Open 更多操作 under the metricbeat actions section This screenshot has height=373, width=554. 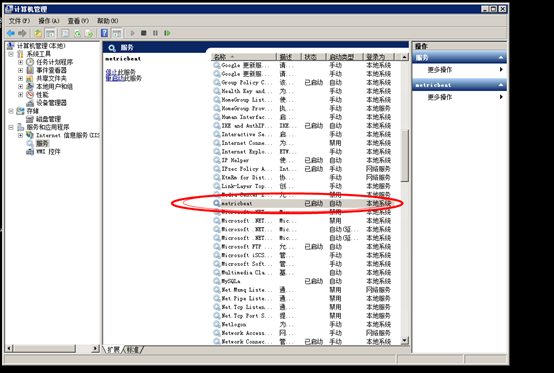point(440,97)
